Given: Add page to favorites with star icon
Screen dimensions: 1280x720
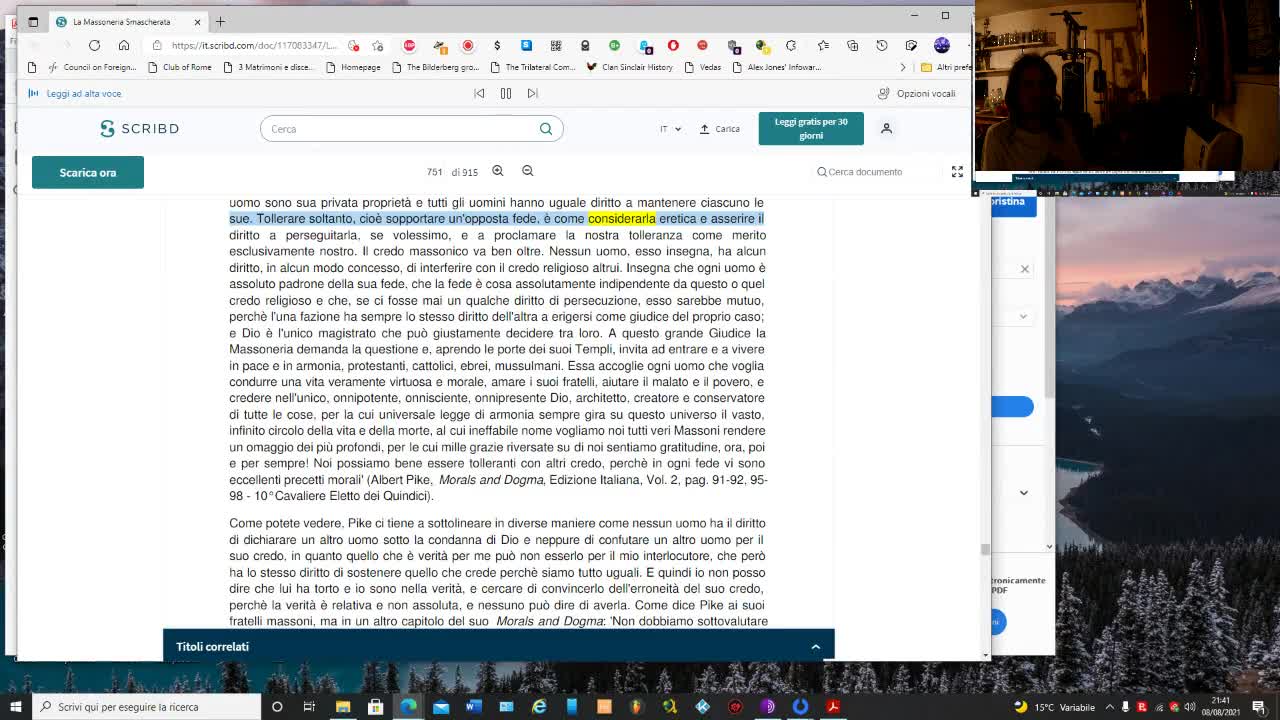Looking at the screenshot, I should click(378, 45).
